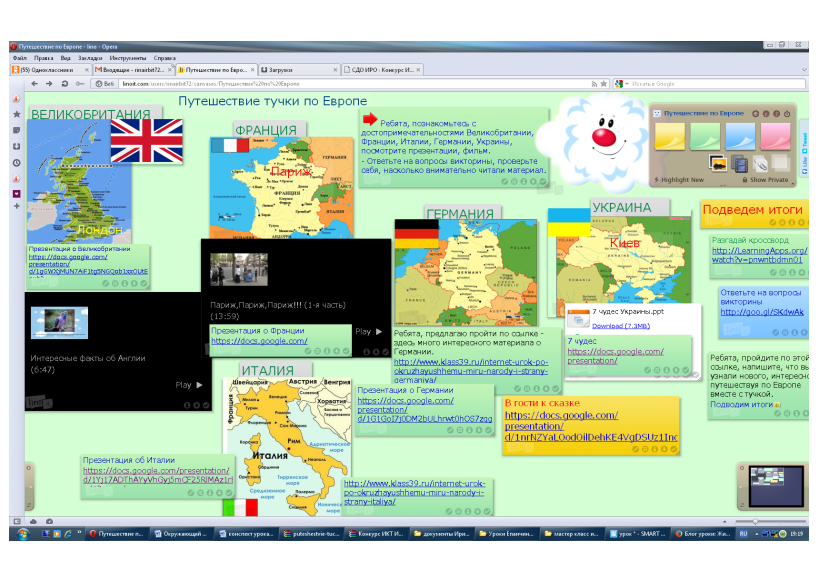831x563 pixels.
Task: Toggle Show Private in the lino palette
Action: pos(765,180)
